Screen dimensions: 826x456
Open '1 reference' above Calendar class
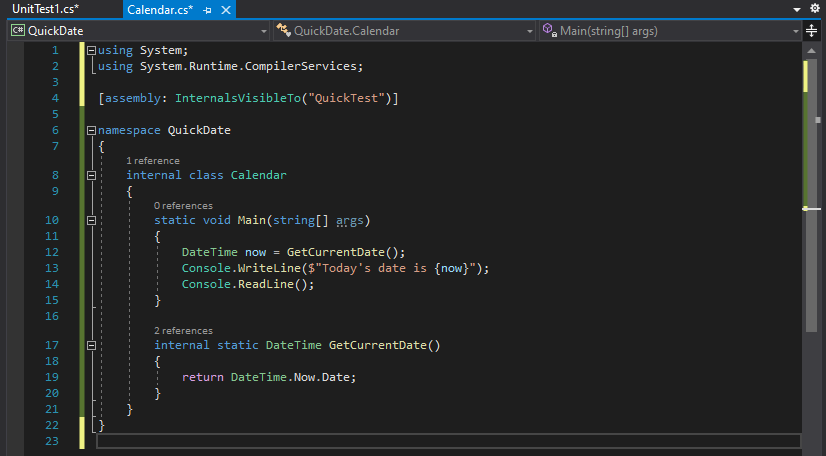tap(153, 161)
